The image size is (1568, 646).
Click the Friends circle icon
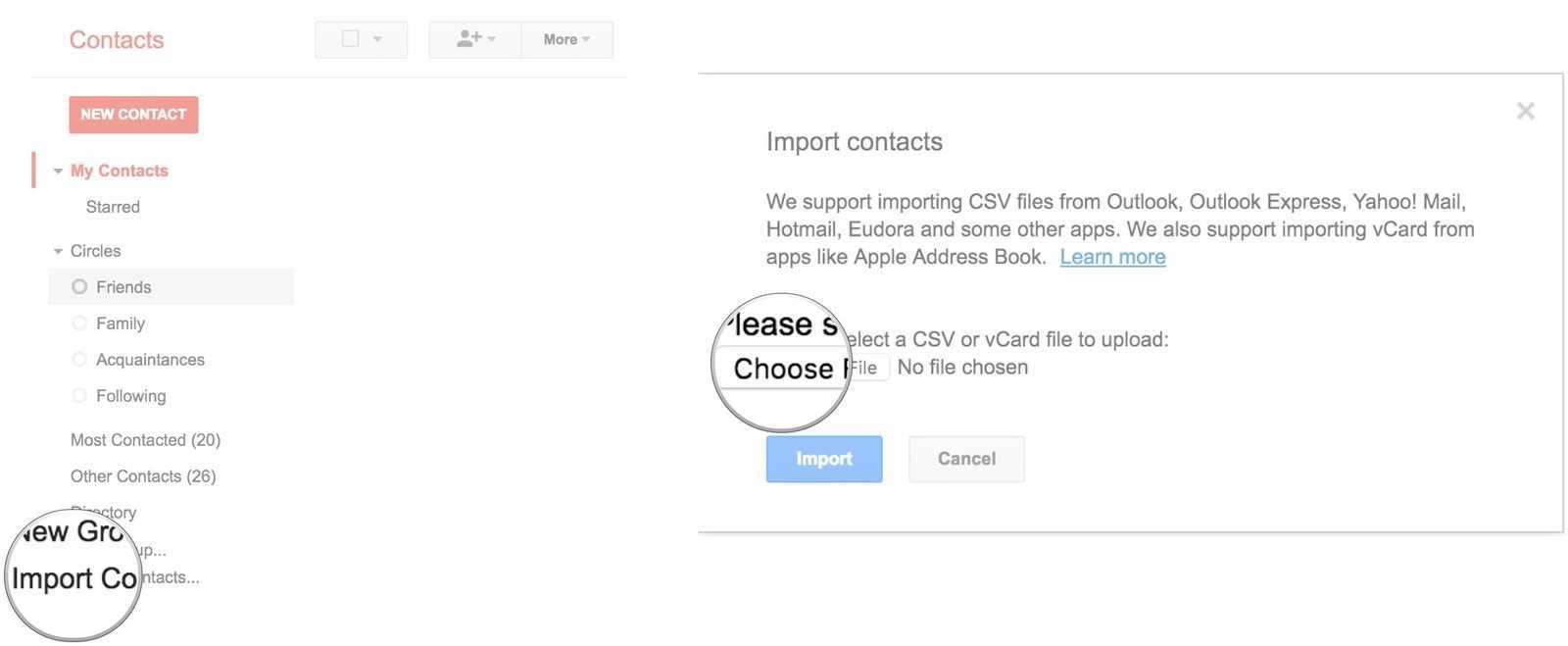click(x=79, y=287)
